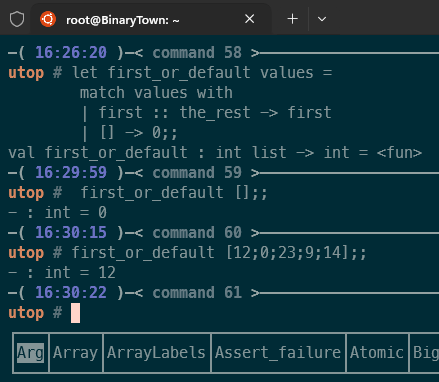Click the active utop prompt cursor
Image resolution: width=439 pixels, height=382 pixels.
click(75, 313)
